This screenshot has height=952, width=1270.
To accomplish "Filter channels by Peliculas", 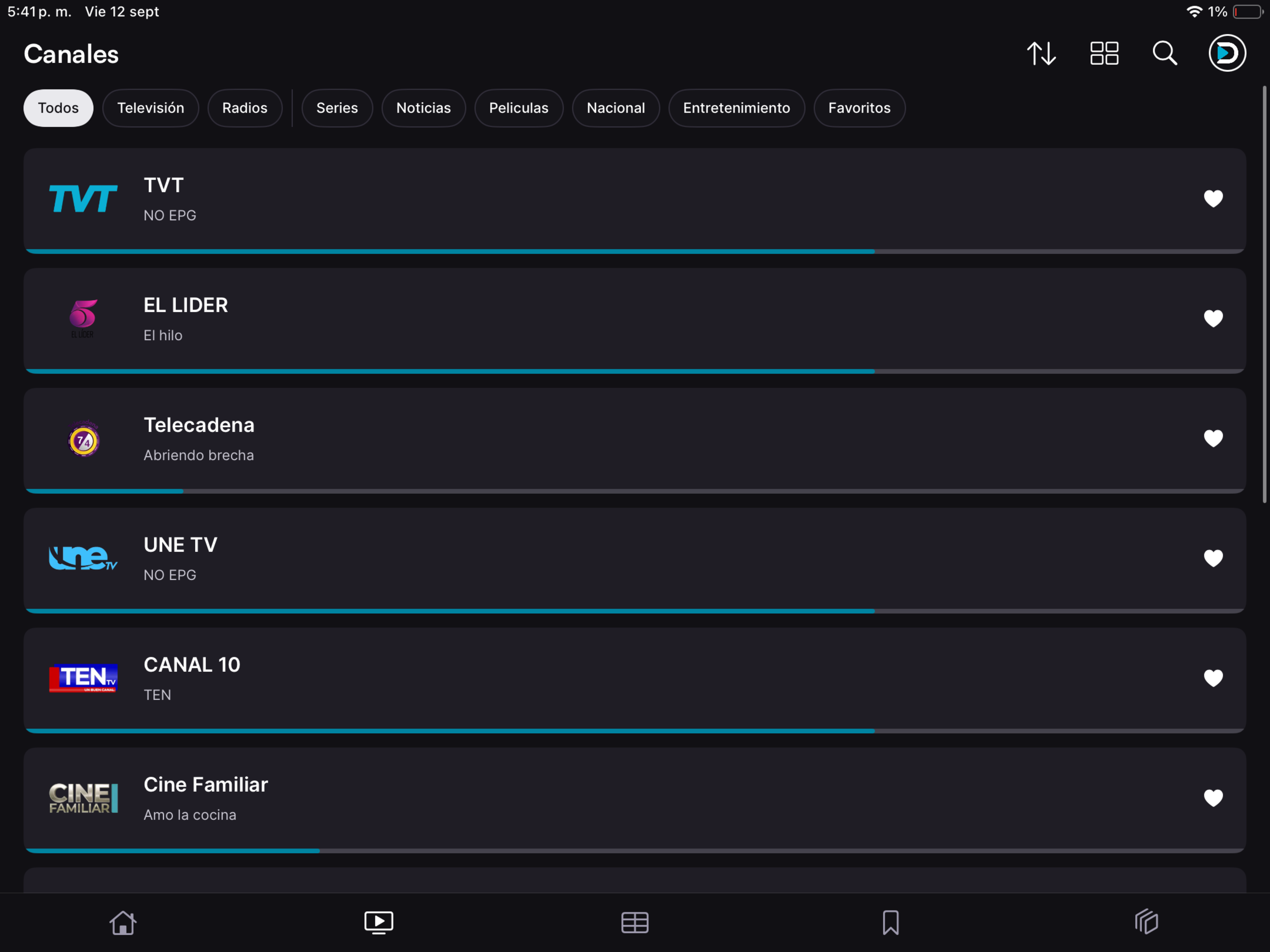I will point(519,108).
